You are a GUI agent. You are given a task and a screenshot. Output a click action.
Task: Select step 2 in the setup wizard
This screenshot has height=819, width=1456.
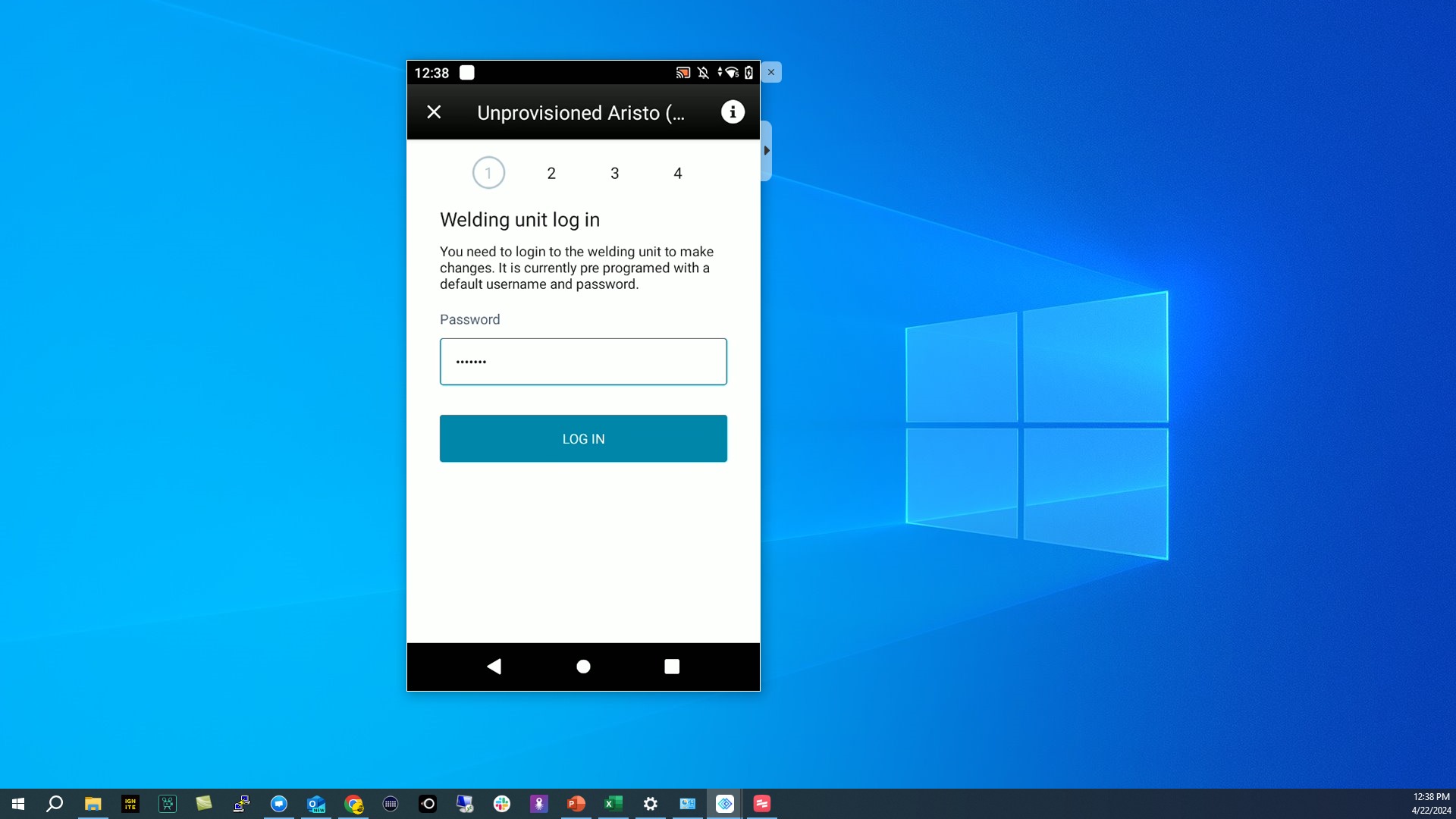(551, 174)
